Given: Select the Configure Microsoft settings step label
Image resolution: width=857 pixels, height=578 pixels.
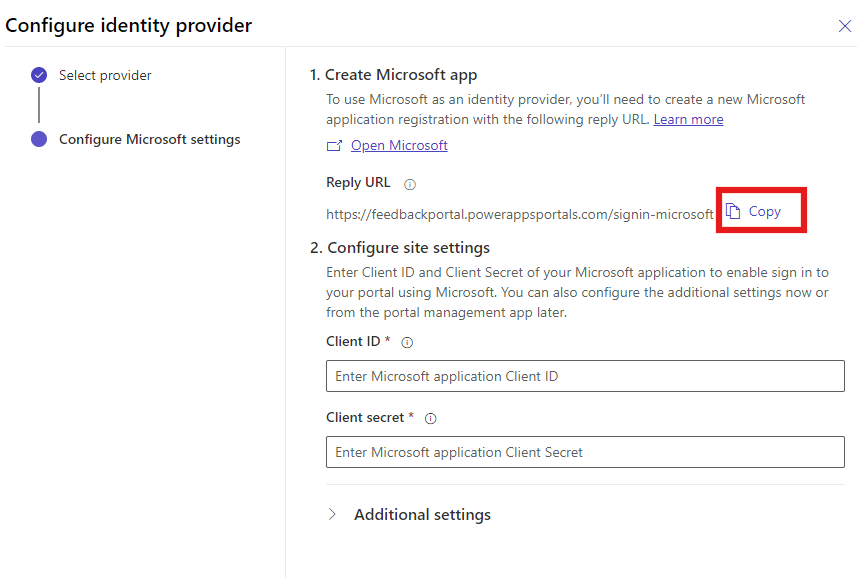Looking at the screenshot, I should coord(150,139).
